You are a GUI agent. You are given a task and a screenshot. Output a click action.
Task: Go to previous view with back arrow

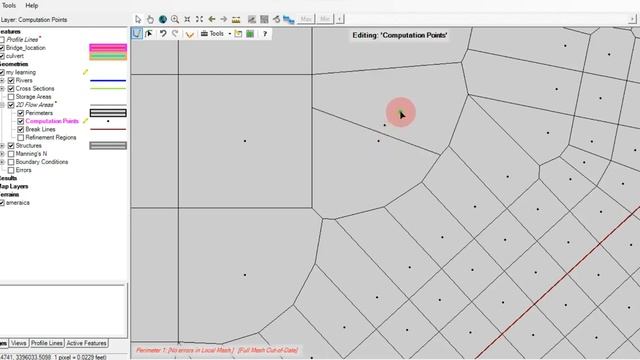[211, 19]
